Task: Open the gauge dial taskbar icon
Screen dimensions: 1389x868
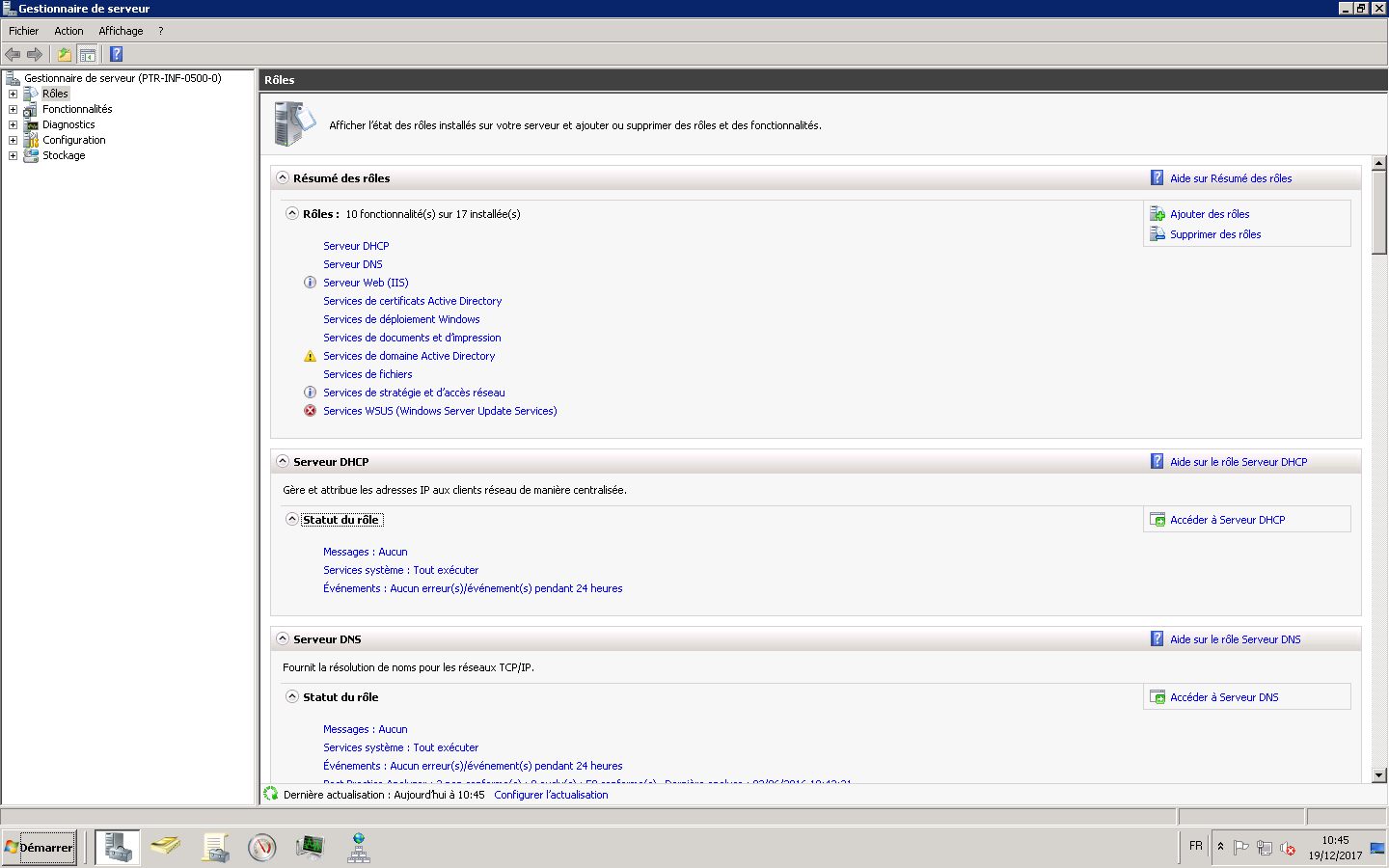Action: pyautogui.click(x=262, y=848)
